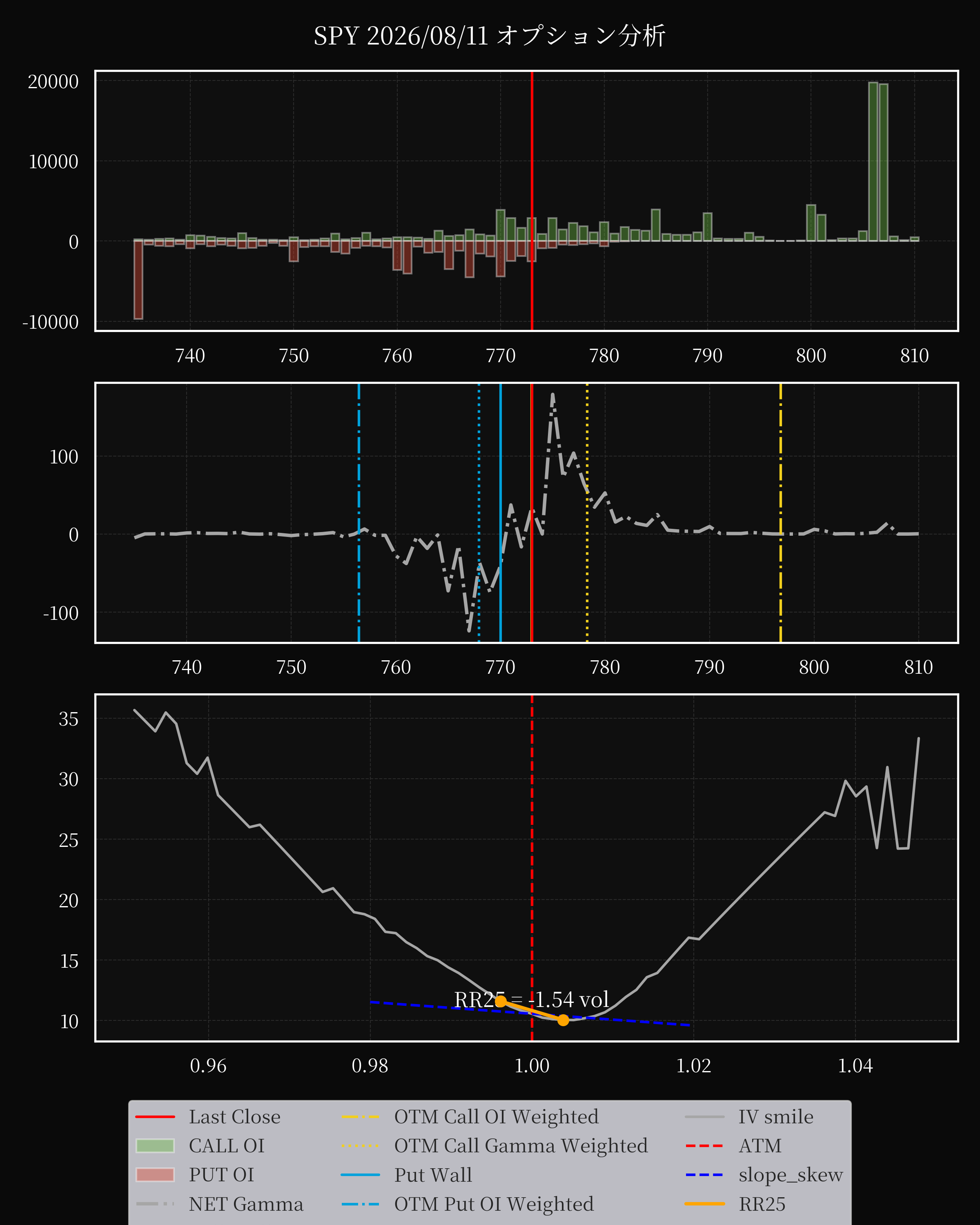
Task: Click the x-axis label '800' in top chart
Action: [x=811, y=356]
